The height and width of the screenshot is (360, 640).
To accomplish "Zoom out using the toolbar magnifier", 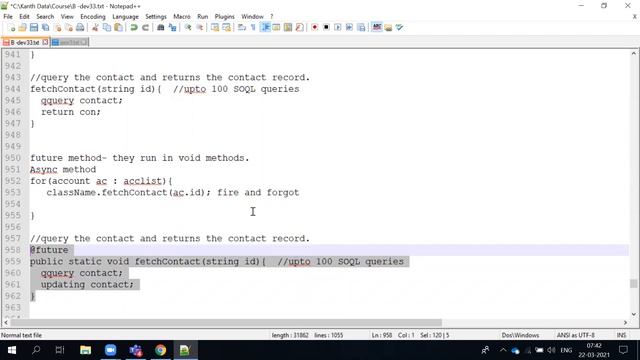I will (199, 27).
